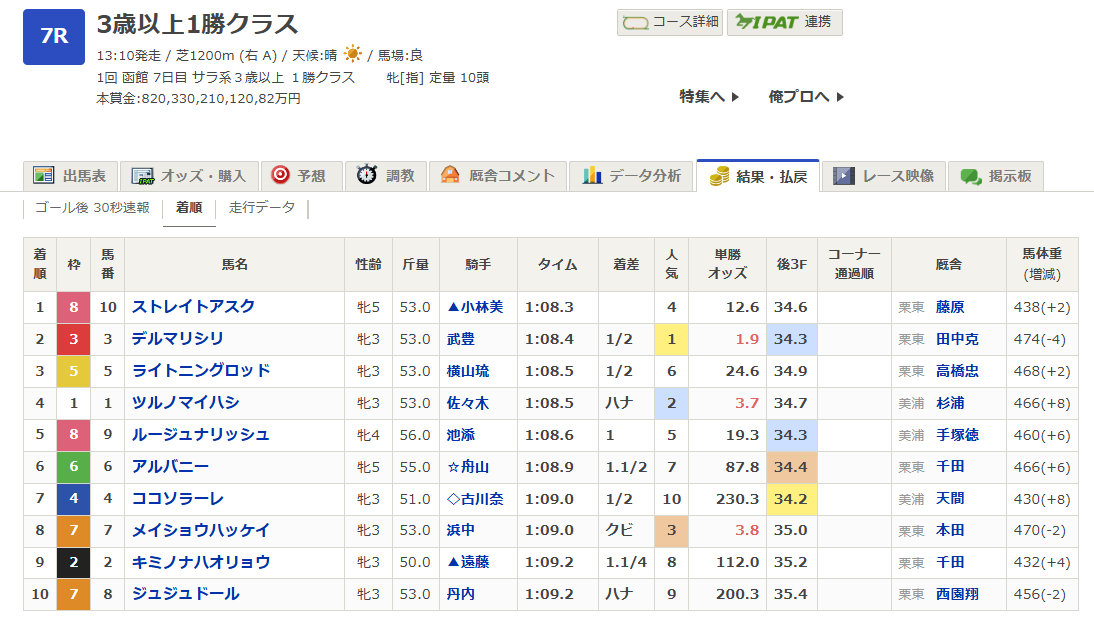Open trainer 本田 page
The width and height of the screenshot is (1094, 631).
[x=950, y=530]
